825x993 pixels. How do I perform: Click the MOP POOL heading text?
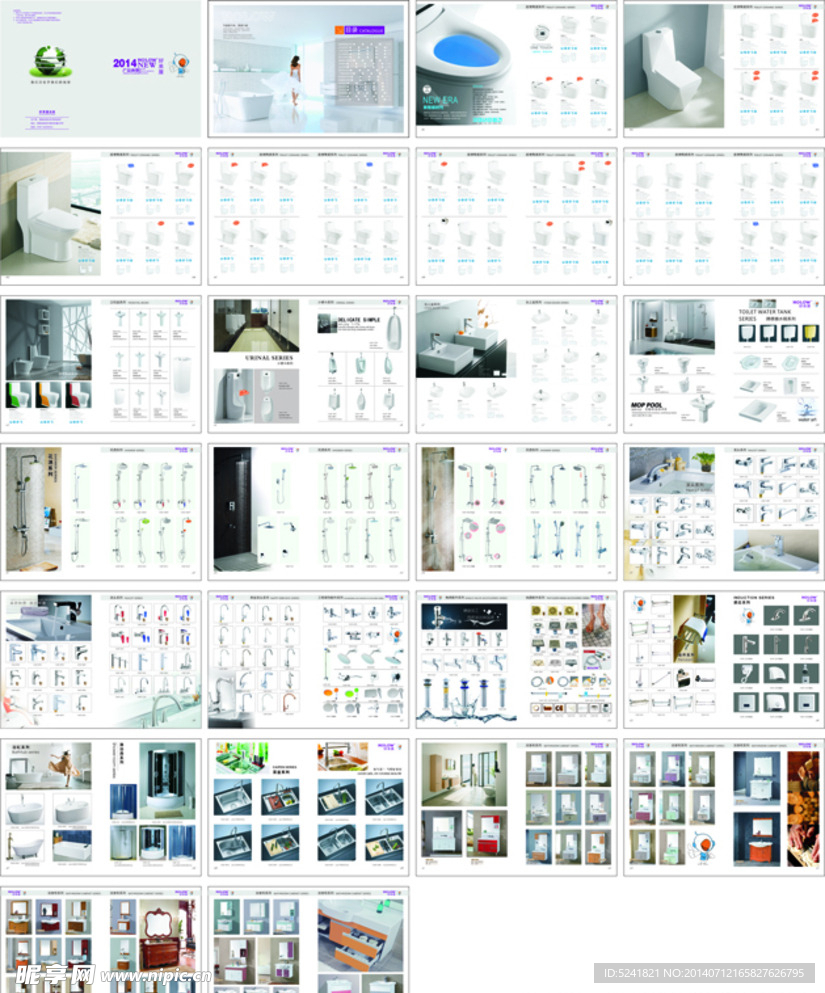coord(648,406)
